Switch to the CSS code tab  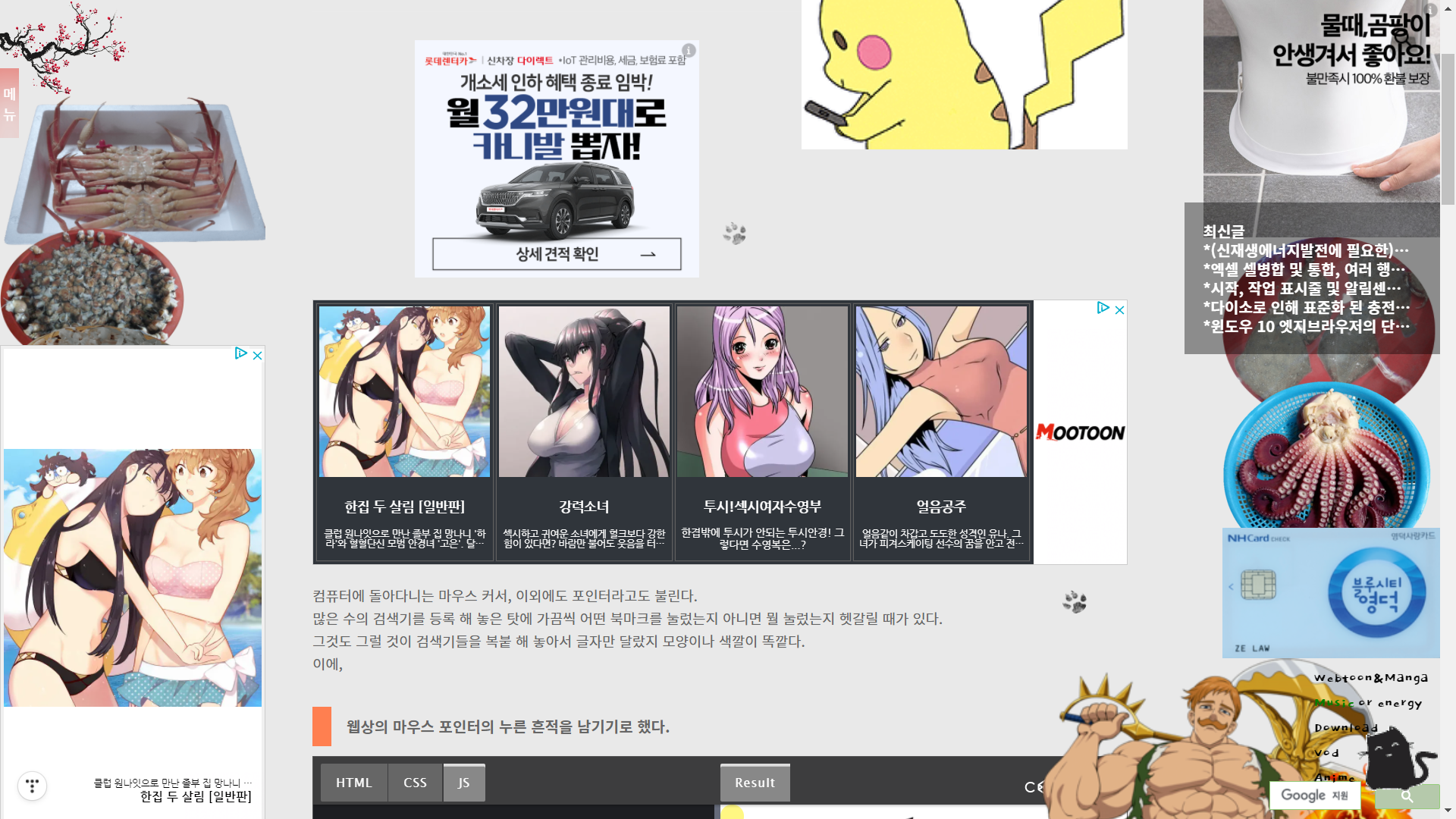click(415, 783)
